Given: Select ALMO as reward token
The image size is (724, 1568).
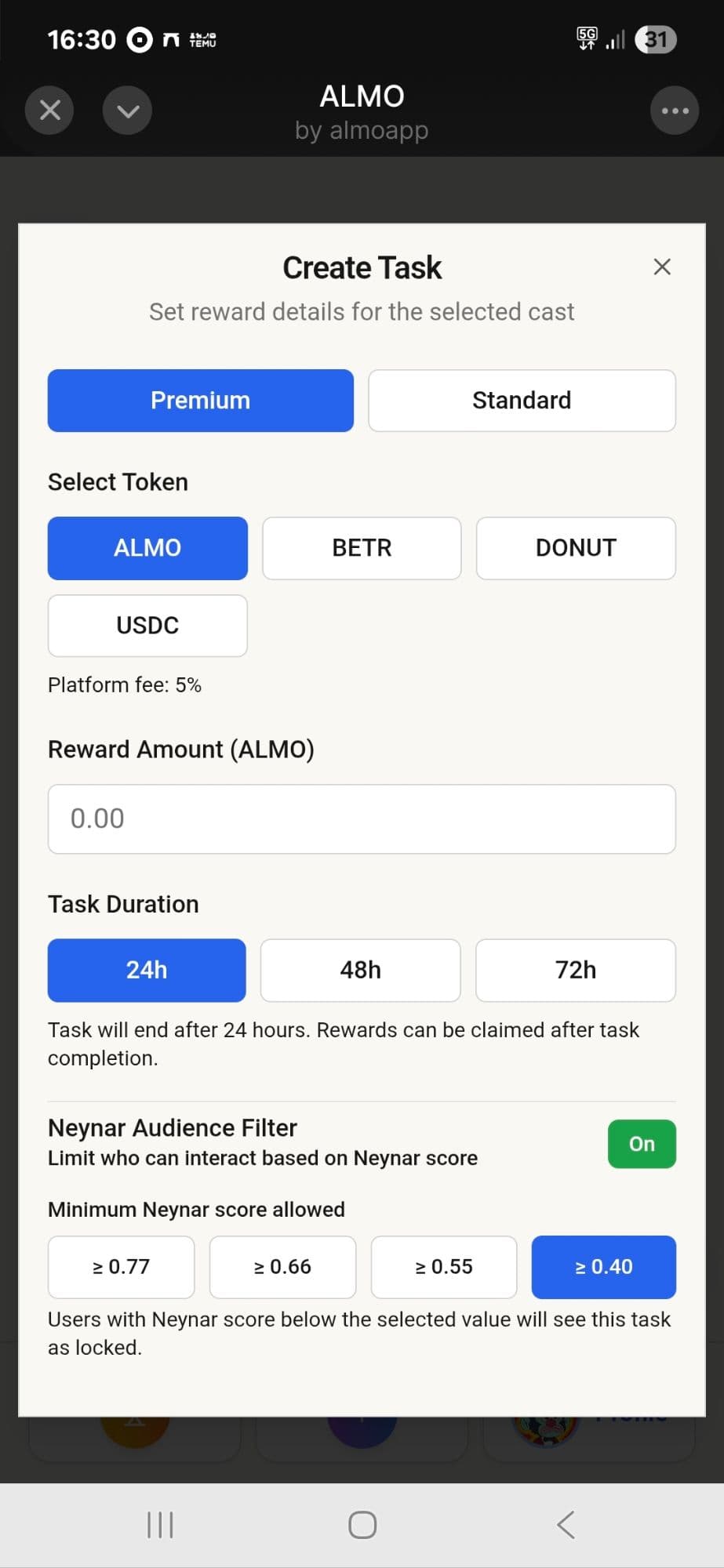Looking at the screenshot, I should click(x=147, y=548).
